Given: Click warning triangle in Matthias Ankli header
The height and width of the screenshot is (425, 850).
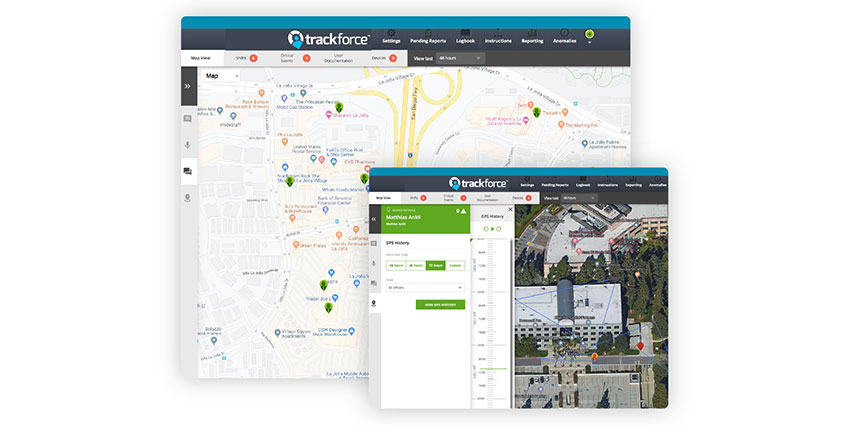Looking at the screenshot, I should click(463, 211).
